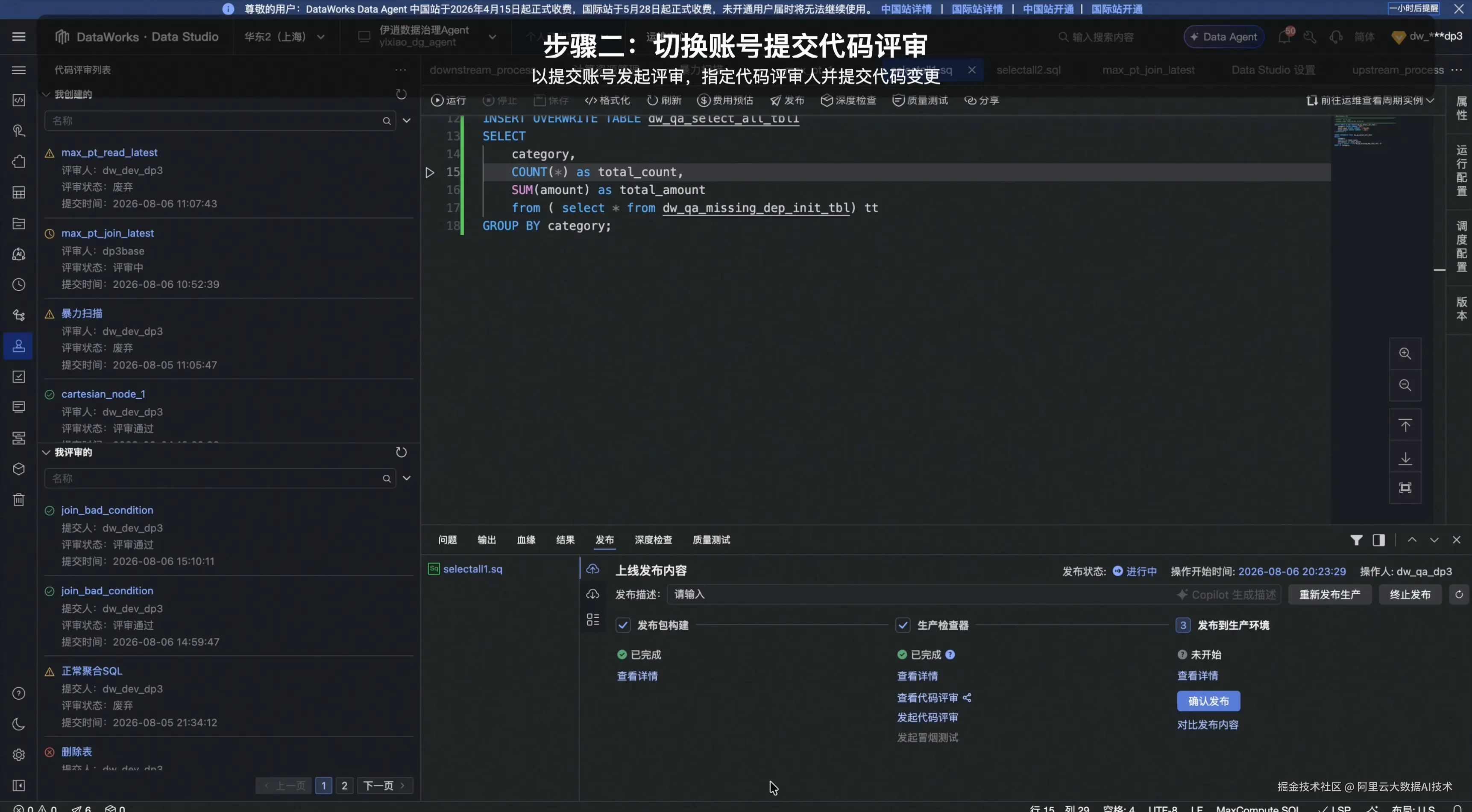Screen dimensions: 1472x812
Task: Open the 调度配置 side panel
Action: tap(1461, 247)
